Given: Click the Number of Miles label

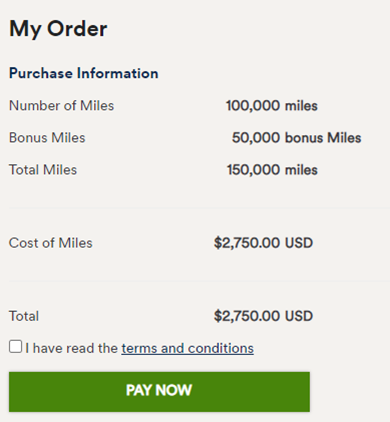Looking at the screenshot, I should tap(61, 106).
